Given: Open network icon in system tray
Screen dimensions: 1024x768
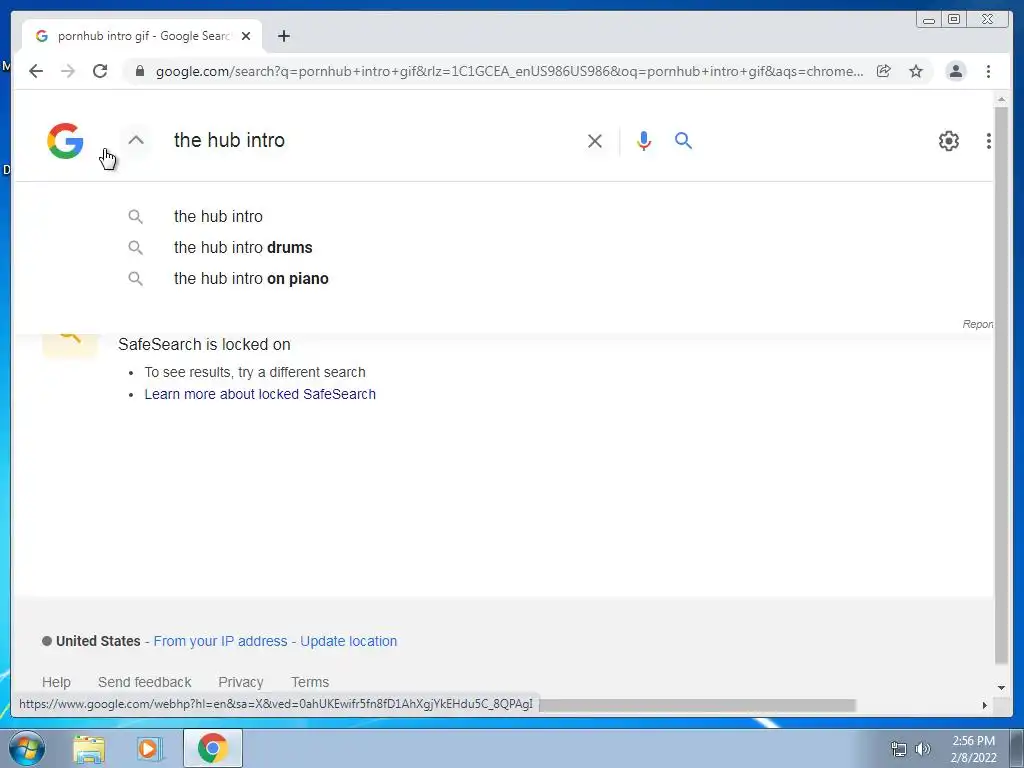Looking at the screenshot, I should (899, 749).
